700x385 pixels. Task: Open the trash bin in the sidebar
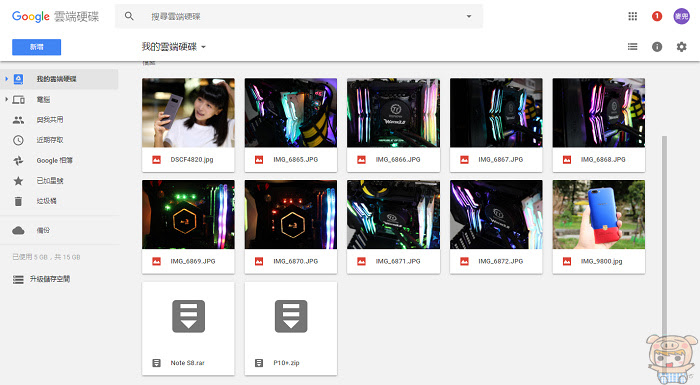click(46, 201)
